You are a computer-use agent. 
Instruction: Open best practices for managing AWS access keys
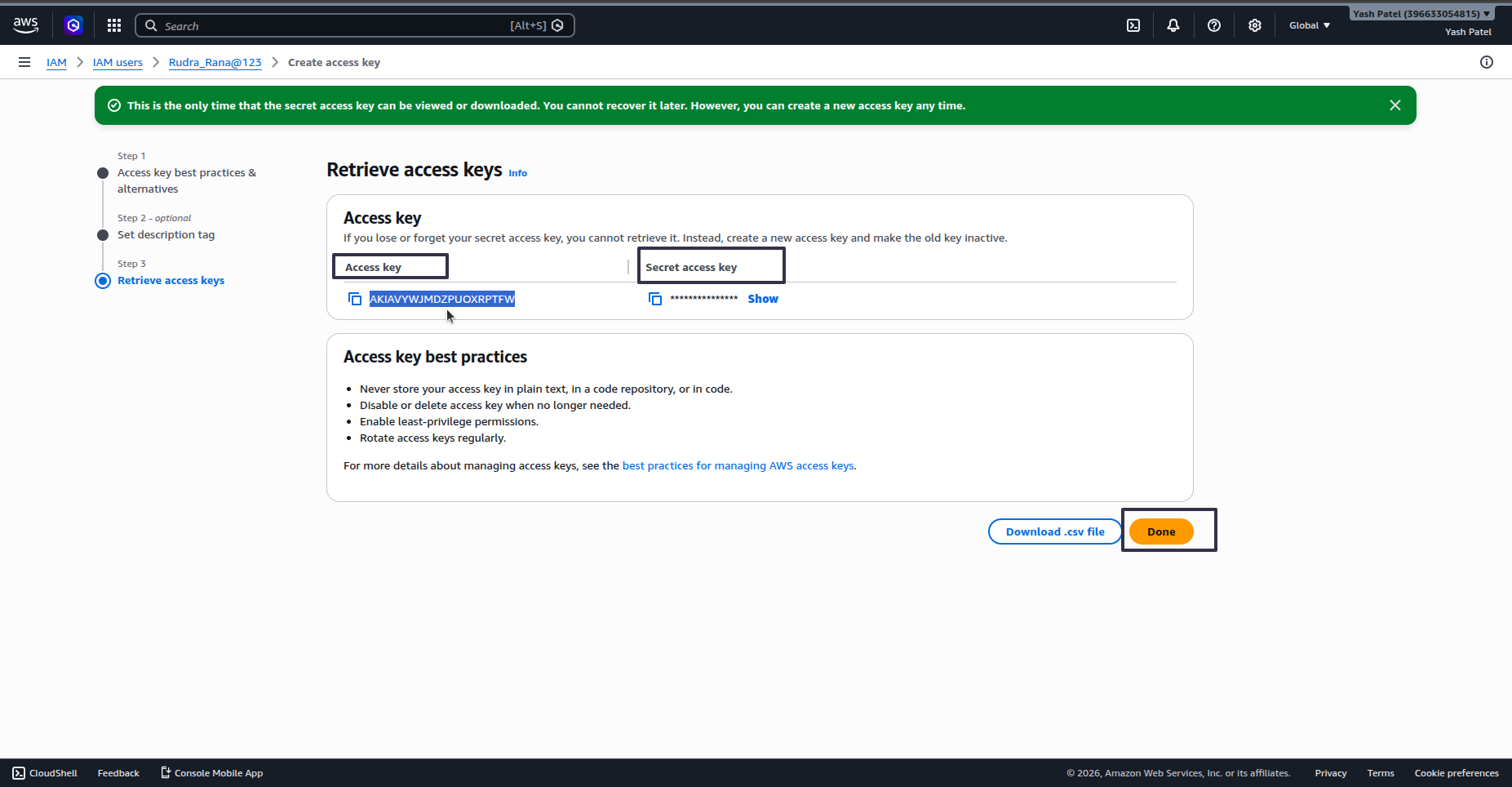[738, 466]
